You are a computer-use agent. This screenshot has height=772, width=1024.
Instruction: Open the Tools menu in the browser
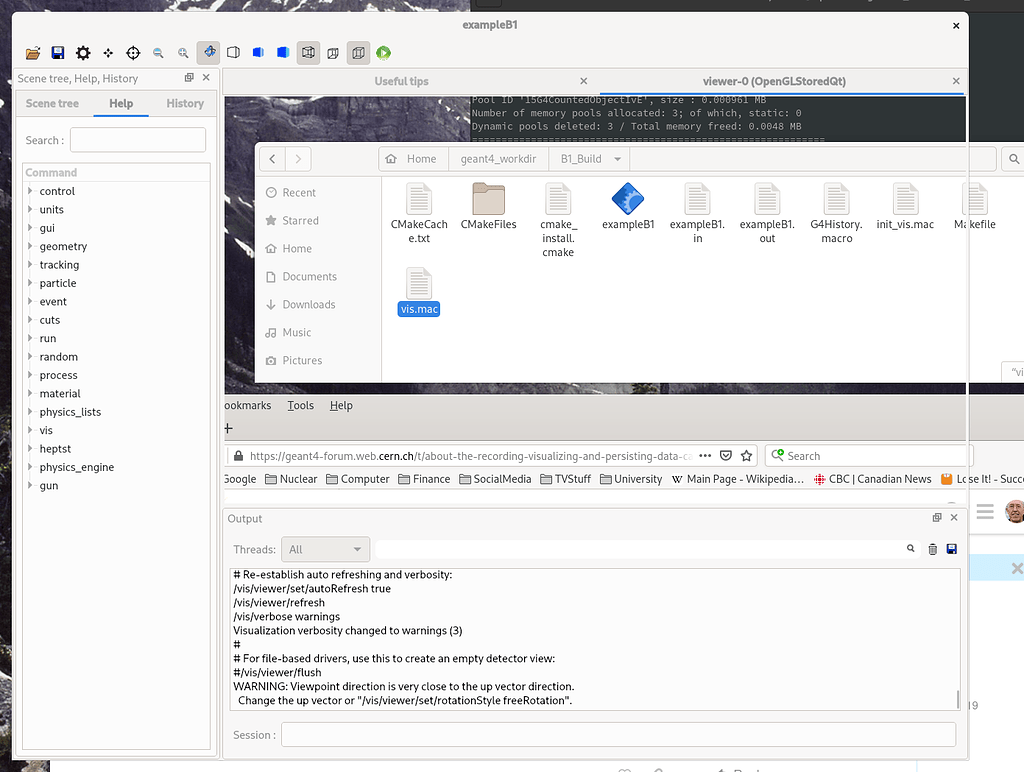click(x=301, y=405)
